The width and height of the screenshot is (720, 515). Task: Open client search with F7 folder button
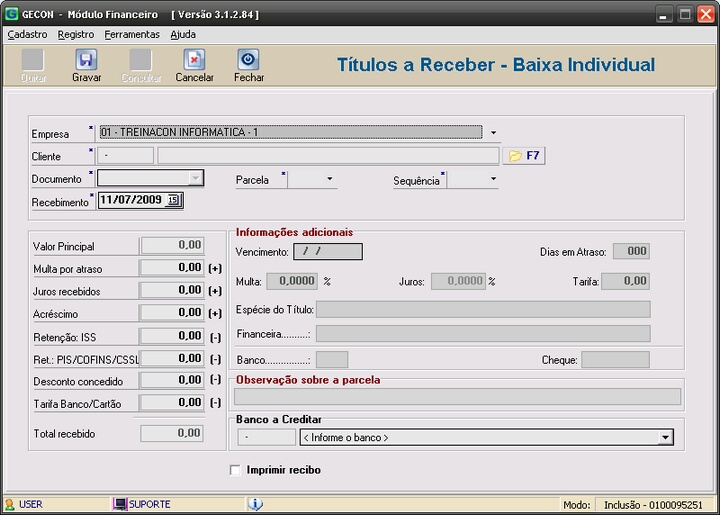[524, 156]
